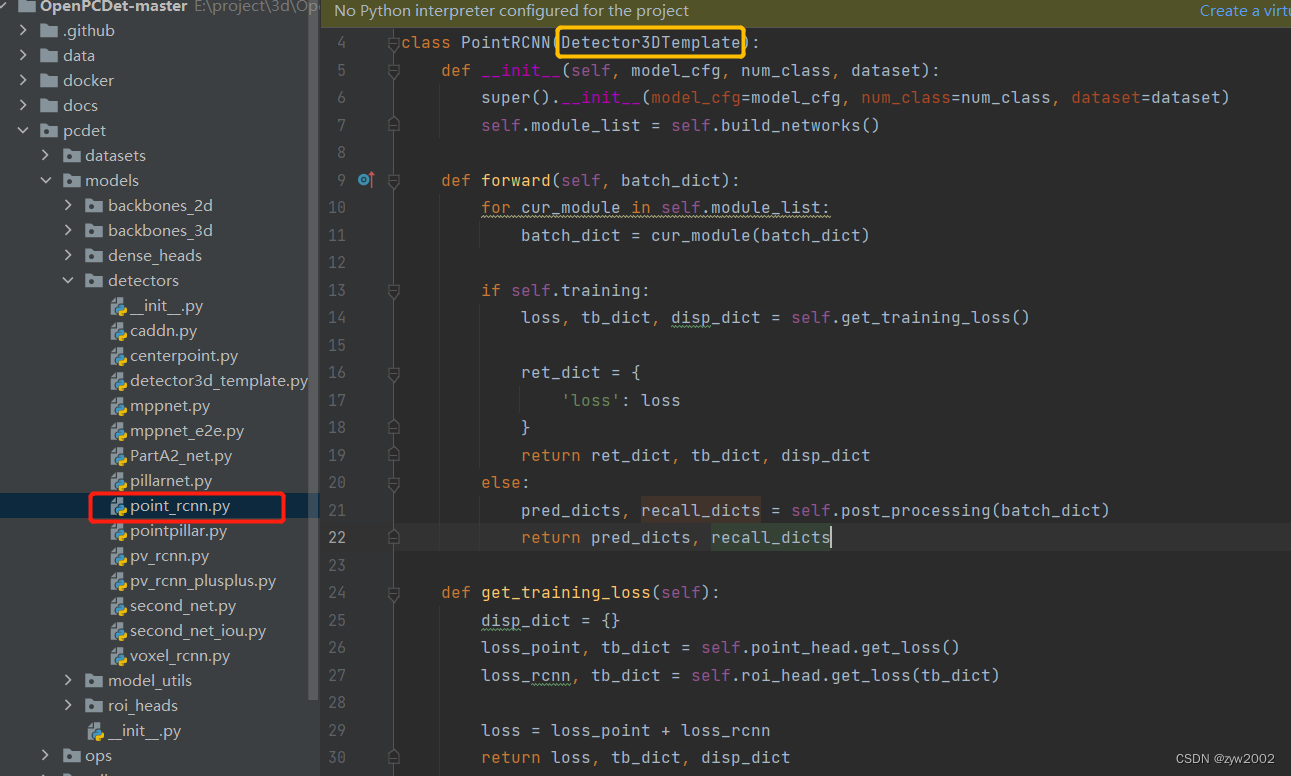Collapse the models folder chevron

point(45,180)
